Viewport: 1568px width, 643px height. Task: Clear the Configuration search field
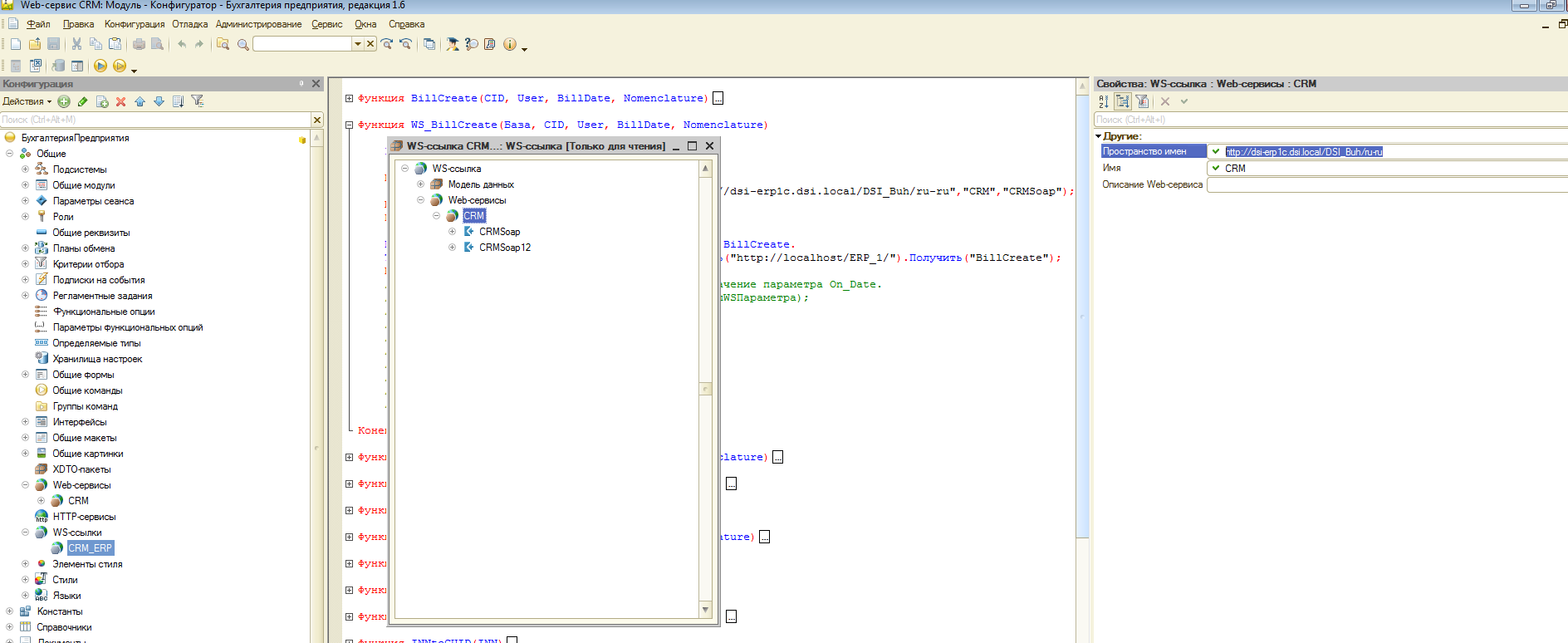click(x=316, y=120)
